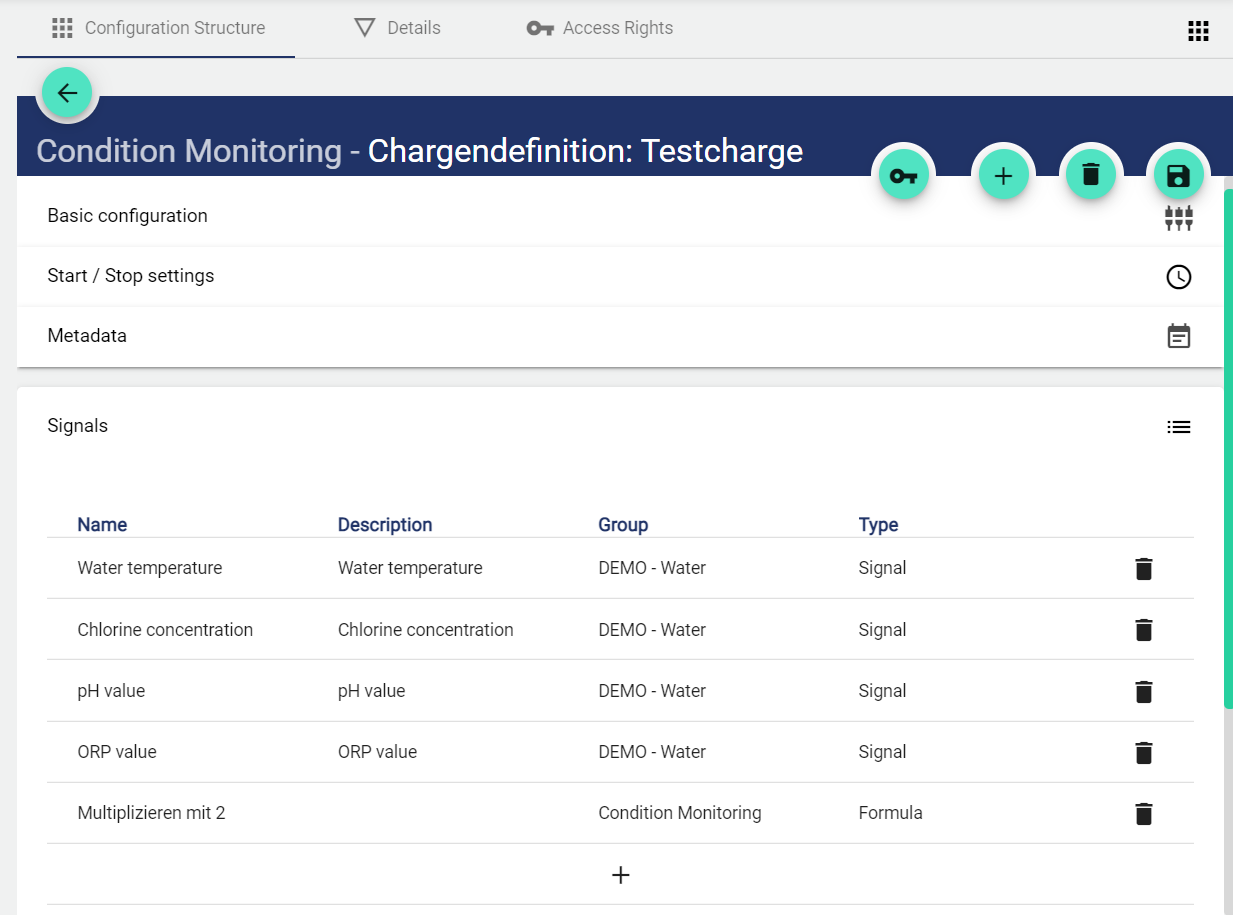Image resolution: width=1233 pixels, height=915 pixels.
Task: Click the green back arrow button
Action: click(67, 94)
